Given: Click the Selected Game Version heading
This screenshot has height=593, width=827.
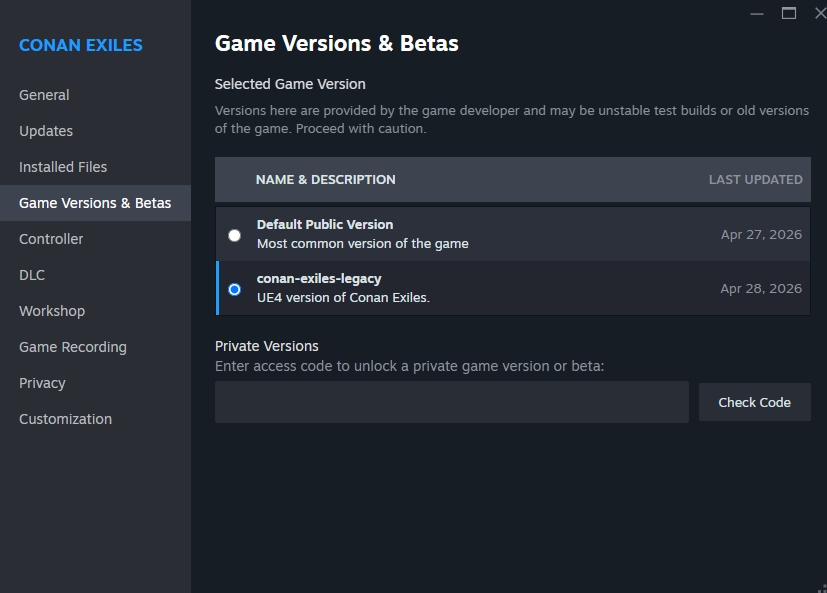Looking at the screenshot, I should pyautogui.click(x=290, y=84).
